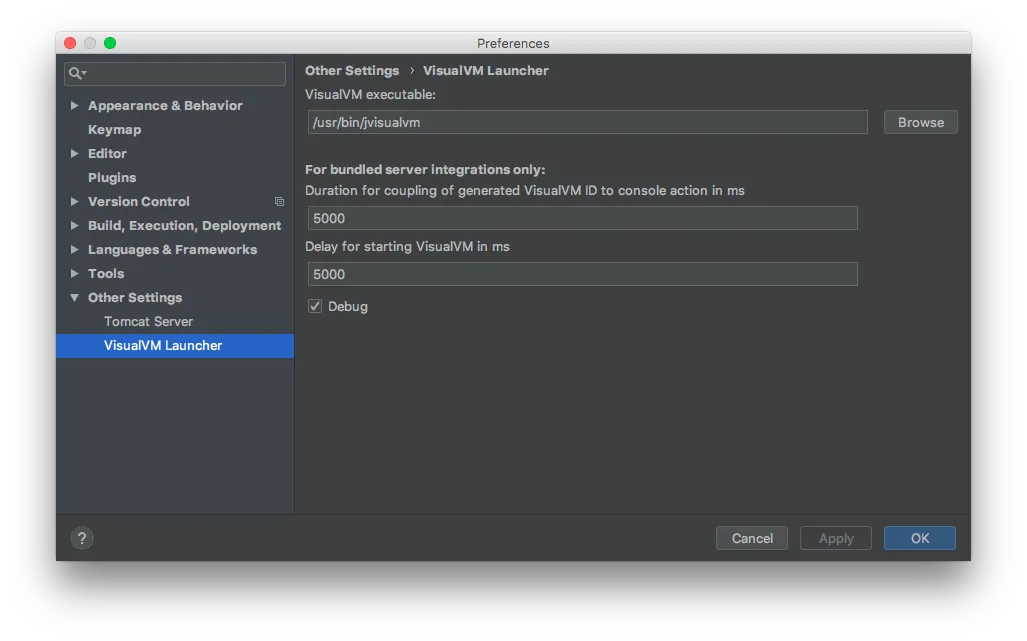Viewport: 1027px width, 641px height.
Task: Focus the settings search field
Action: tap(175, 73)
